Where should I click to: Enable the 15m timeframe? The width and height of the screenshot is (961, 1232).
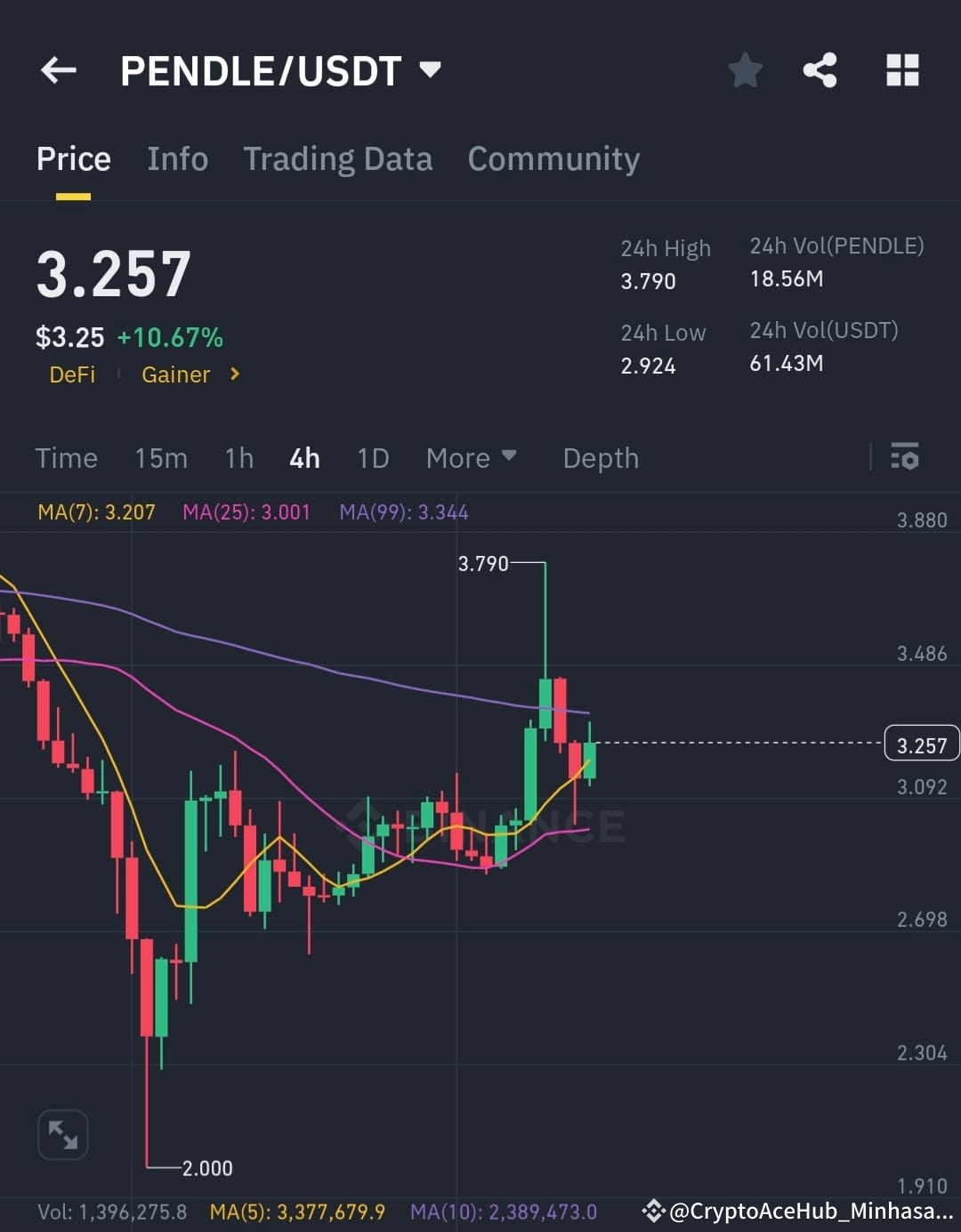click(x=161, y=458)
